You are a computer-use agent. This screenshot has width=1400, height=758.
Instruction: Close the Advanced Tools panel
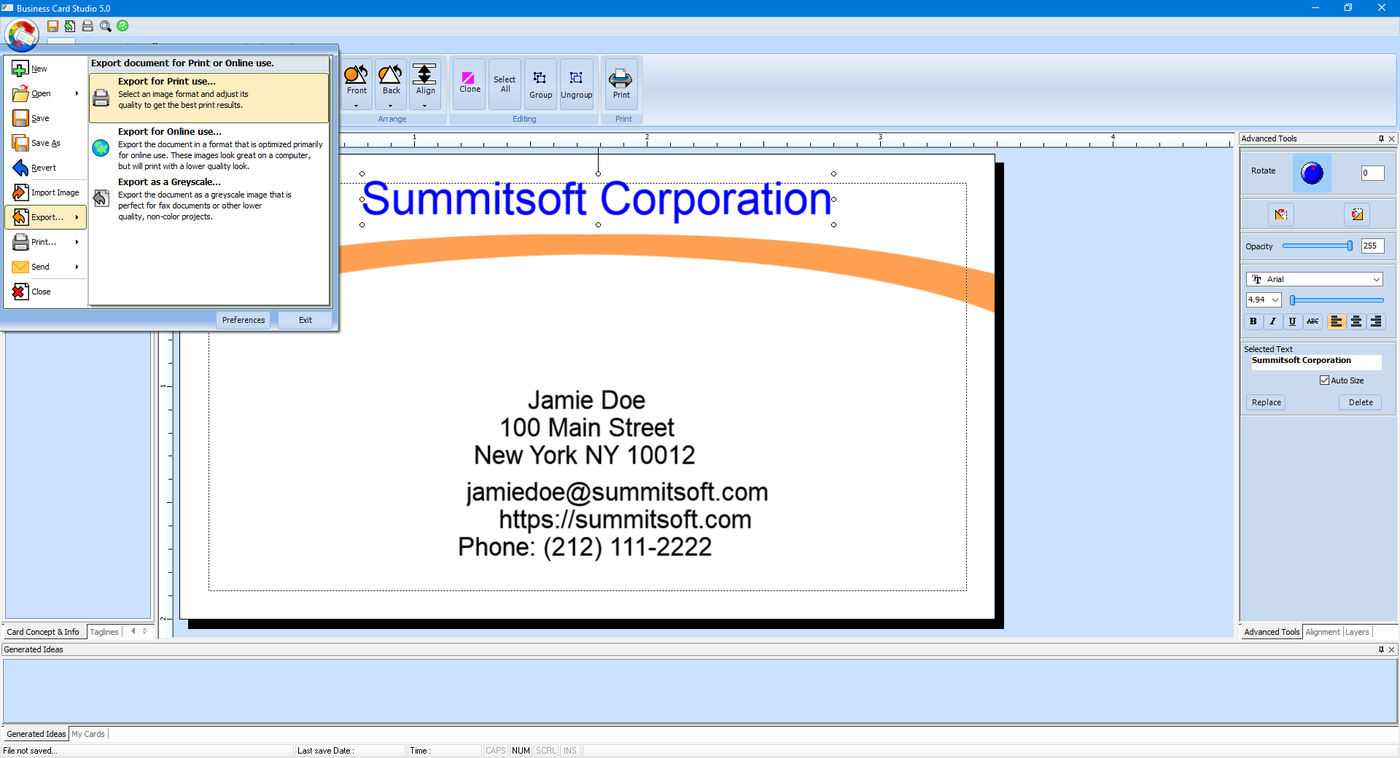click(1392, 139)
